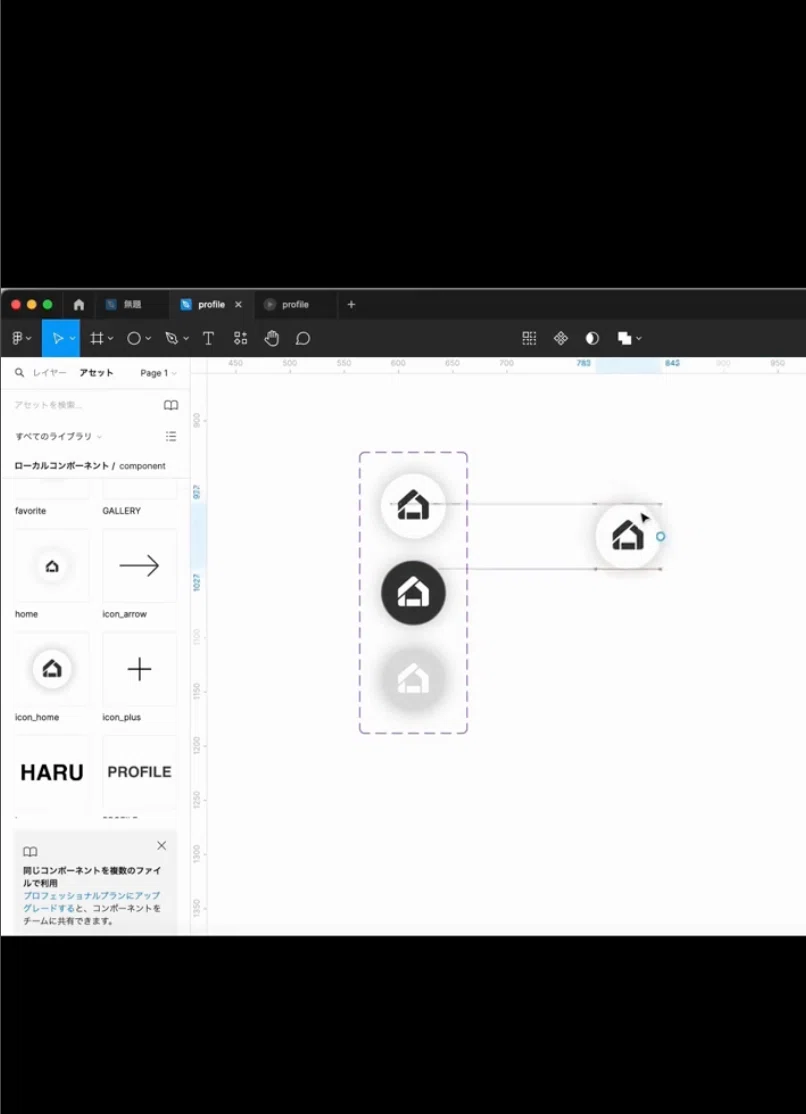806x1114 pixels.
Task: Select the HARU component thumbnail
Action: 52,772
